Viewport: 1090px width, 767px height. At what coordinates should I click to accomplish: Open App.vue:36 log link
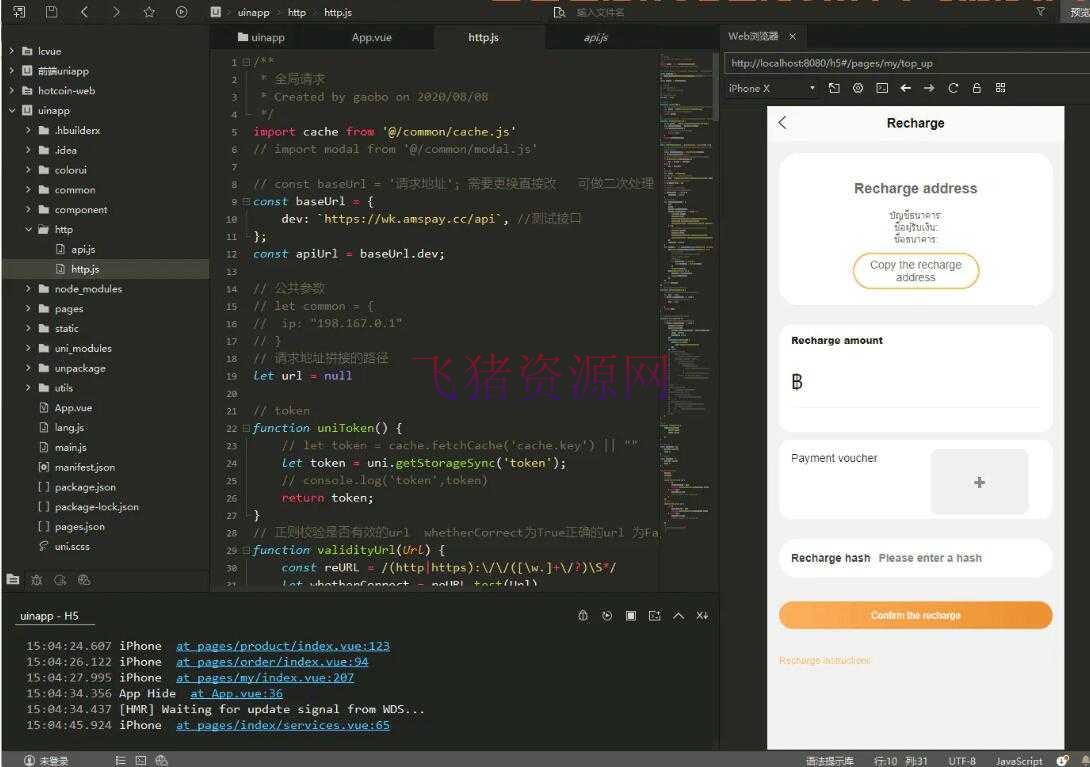236,693
